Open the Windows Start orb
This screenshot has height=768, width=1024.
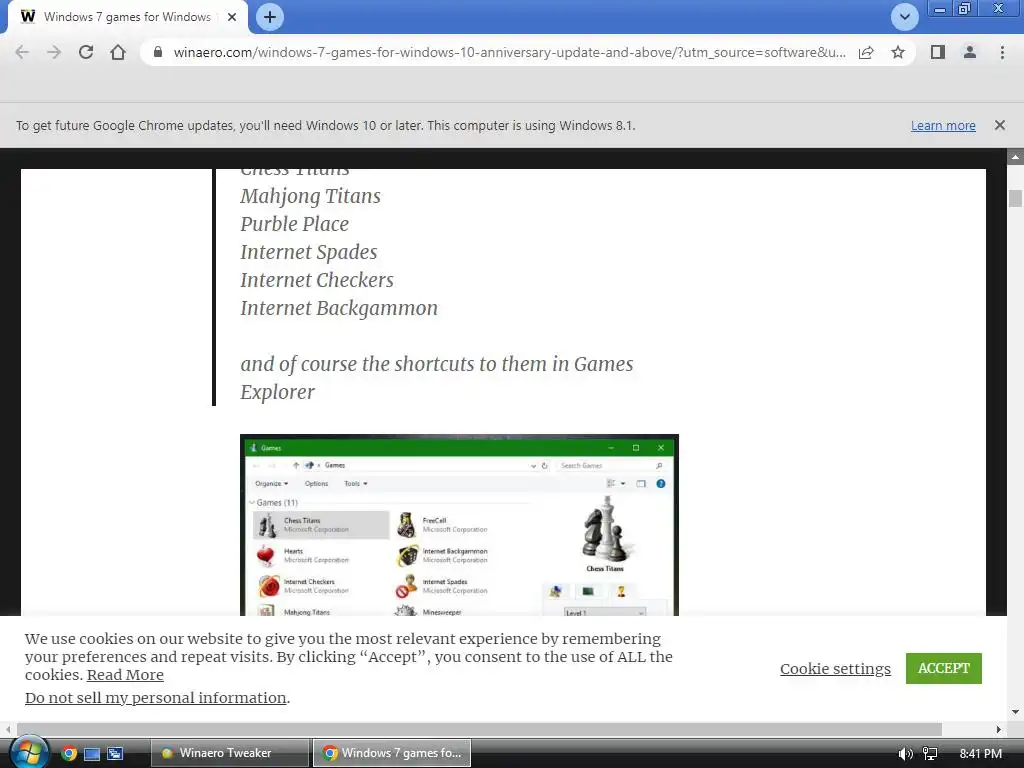click(28, 752)
